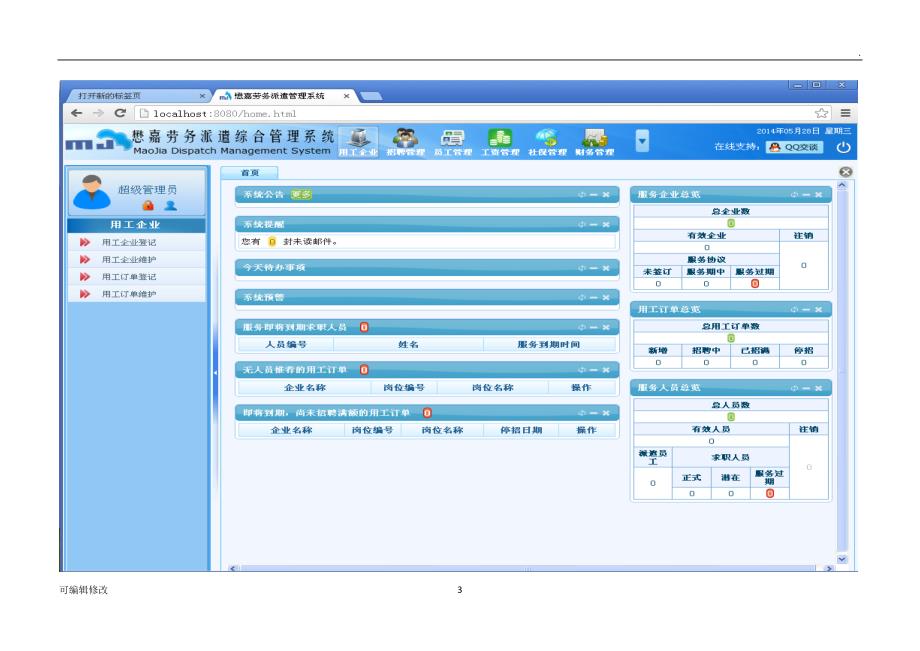The image size is (920, 651).
Task: Close the 无人员推荐的用工订单 panel
Action: coord(606,370)
